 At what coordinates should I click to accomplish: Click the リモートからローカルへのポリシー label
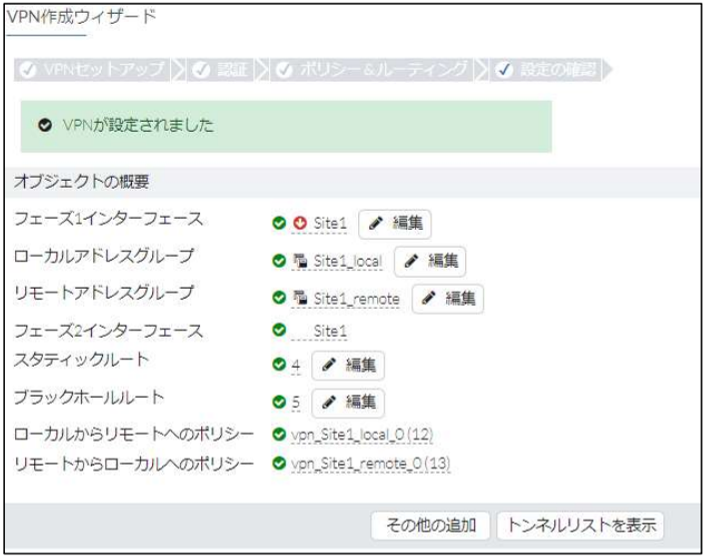pos(134,464)
